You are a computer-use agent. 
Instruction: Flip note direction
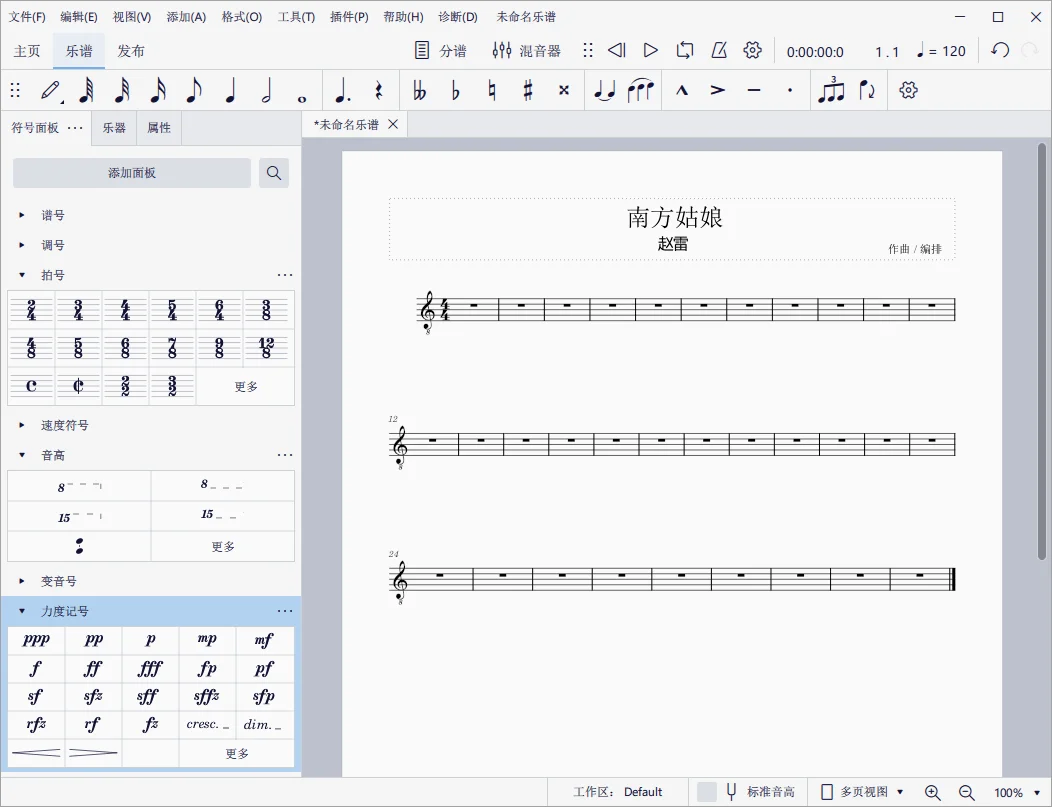coord(867,90)
